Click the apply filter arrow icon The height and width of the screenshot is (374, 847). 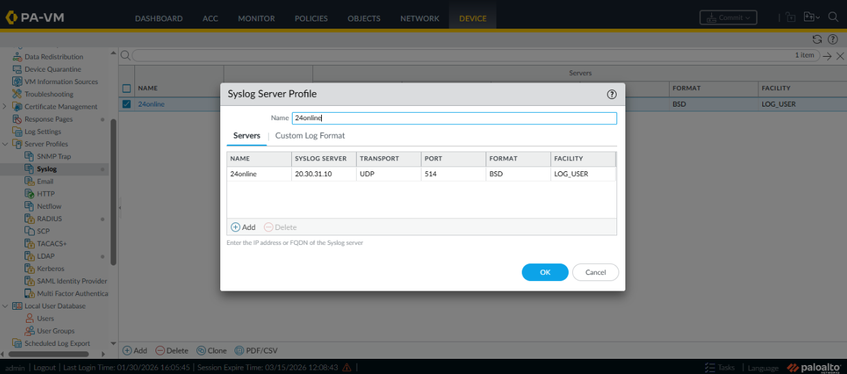(x=827, y=56)
